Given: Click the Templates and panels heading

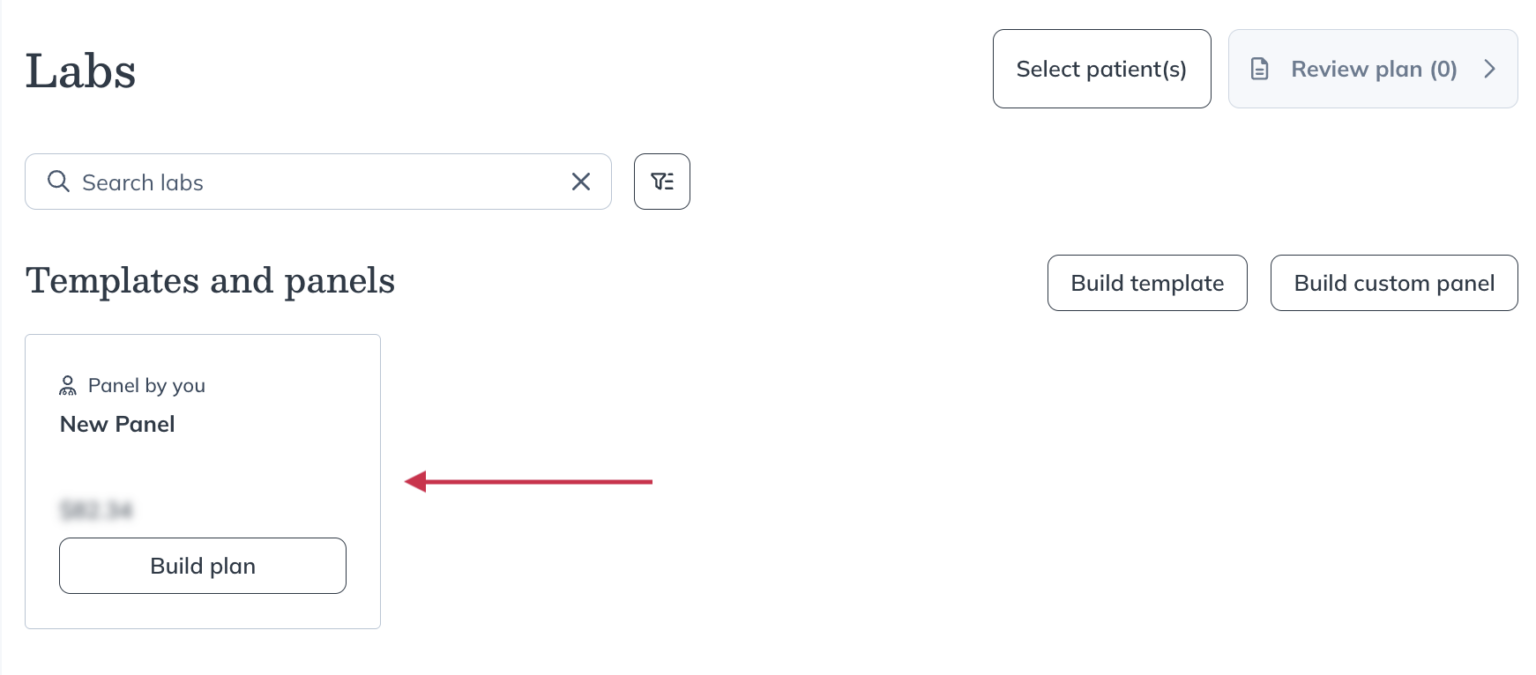Looking at the screenshot, I should pos(210,281).
